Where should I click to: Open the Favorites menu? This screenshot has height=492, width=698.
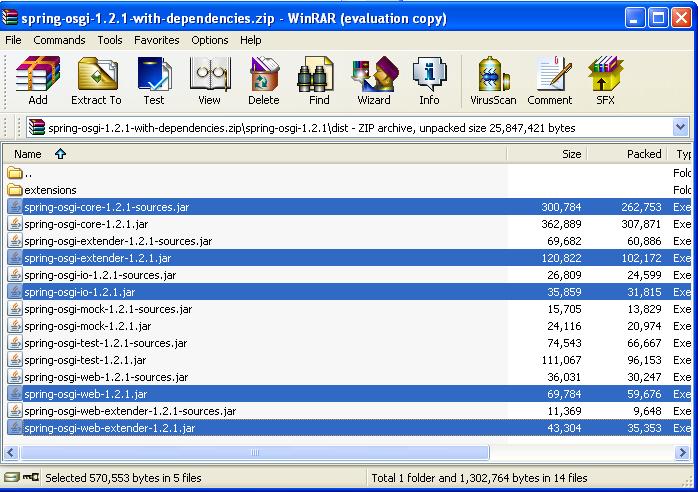coord(157,40)
